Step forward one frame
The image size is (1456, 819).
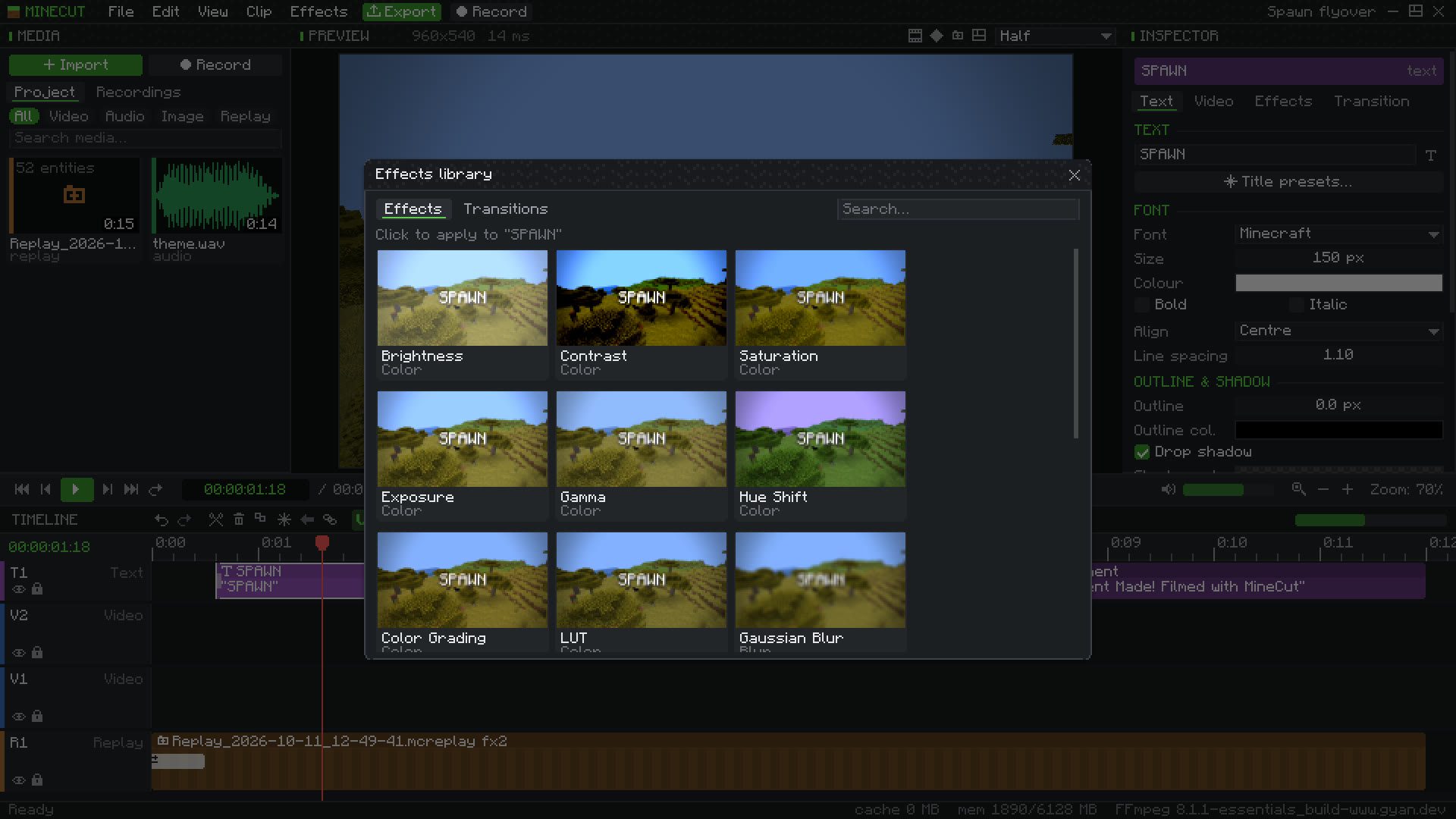click(x=107, y=489)
